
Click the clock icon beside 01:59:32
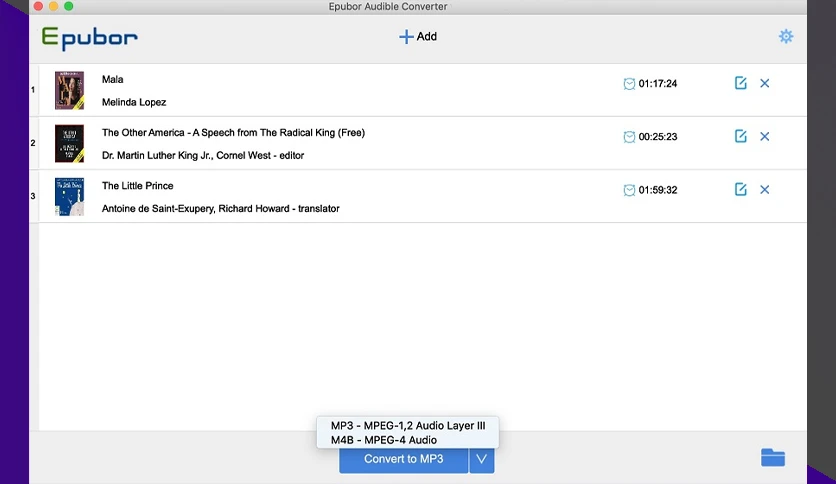(x=629, y=190)
